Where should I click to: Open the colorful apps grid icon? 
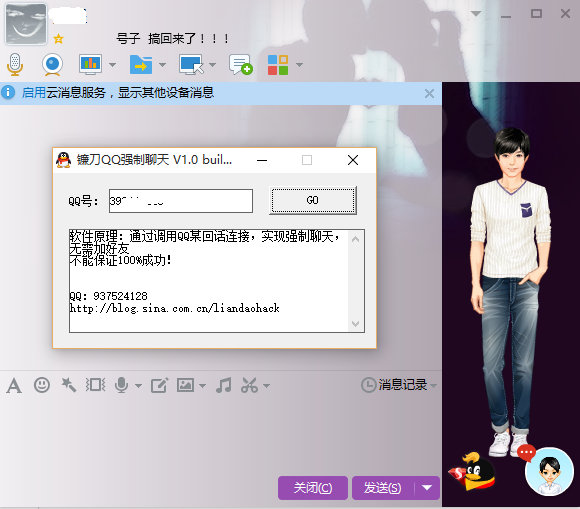278,65
